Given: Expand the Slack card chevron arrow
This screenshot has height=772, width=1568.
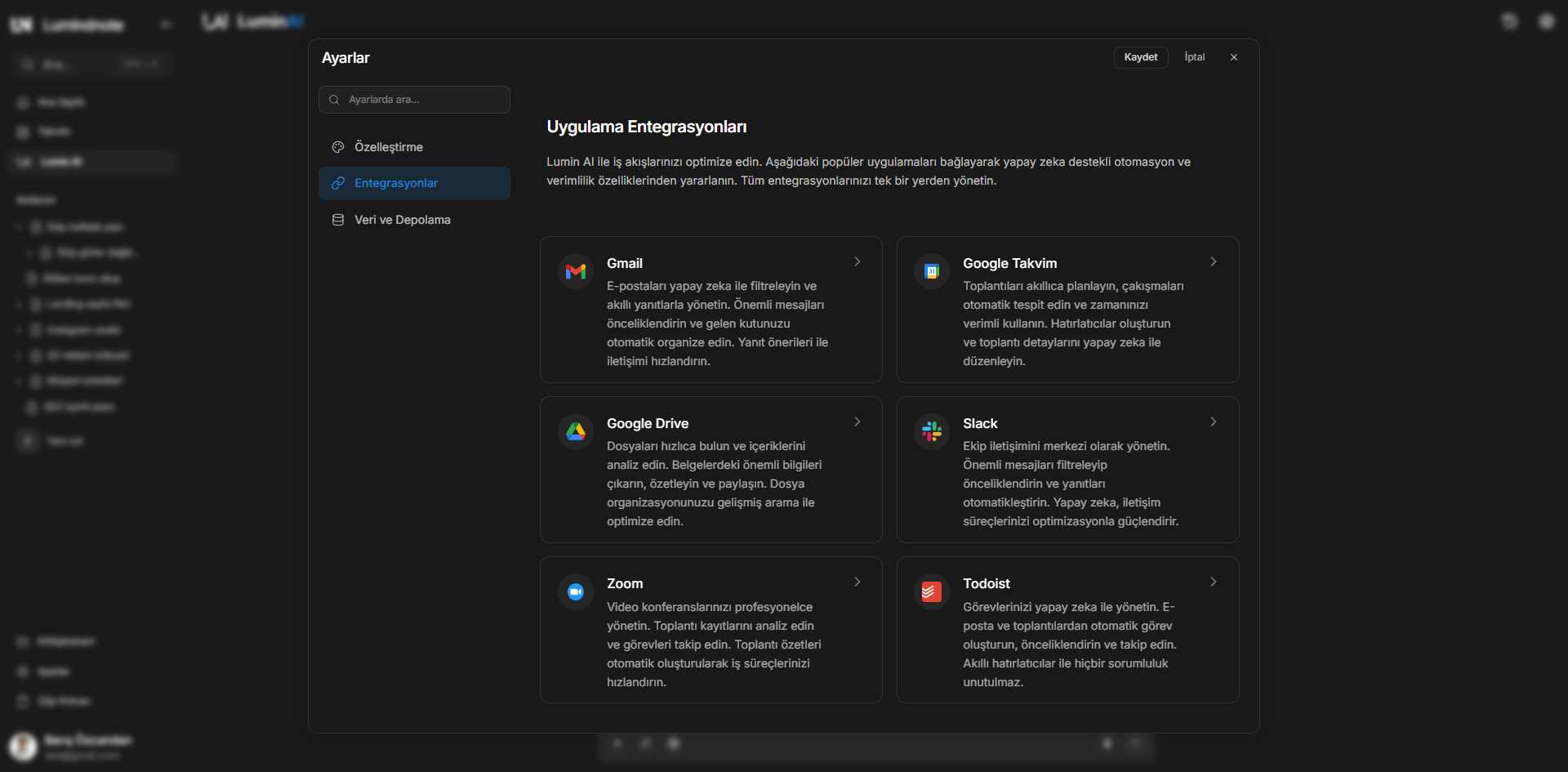Looking at the screenshot, I should pyautogui.click(x=1214, y=422).
